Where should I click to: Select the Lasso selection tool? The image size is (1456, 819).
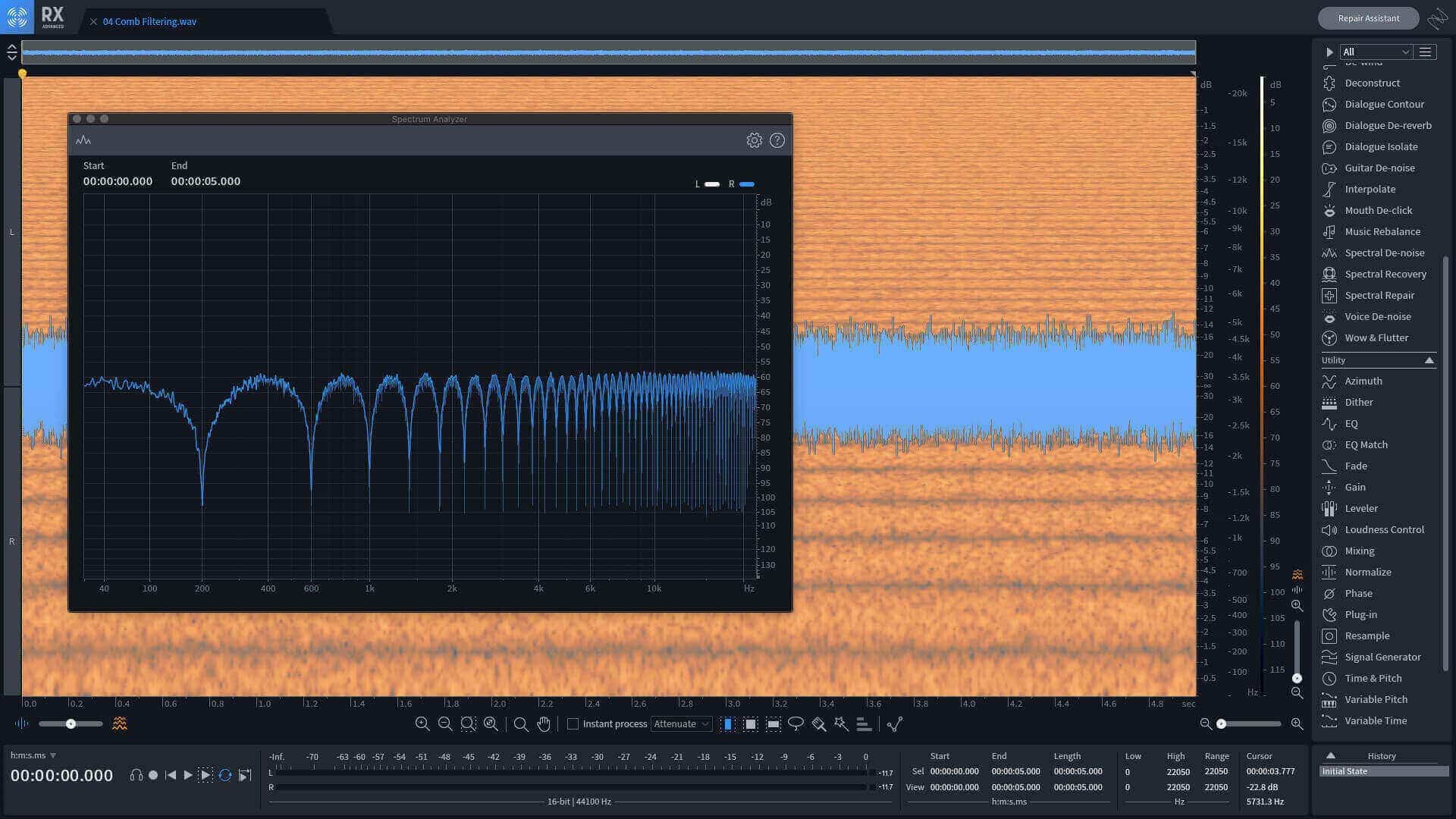pos(795,723)
